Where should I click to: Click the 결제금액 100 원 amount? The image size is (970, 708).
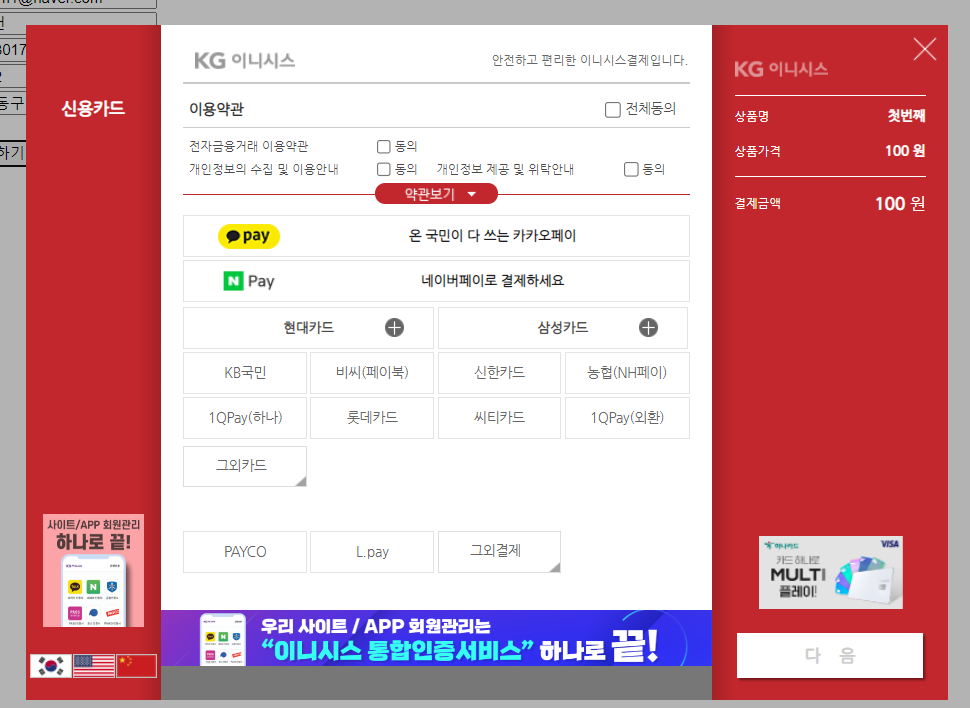899,204
